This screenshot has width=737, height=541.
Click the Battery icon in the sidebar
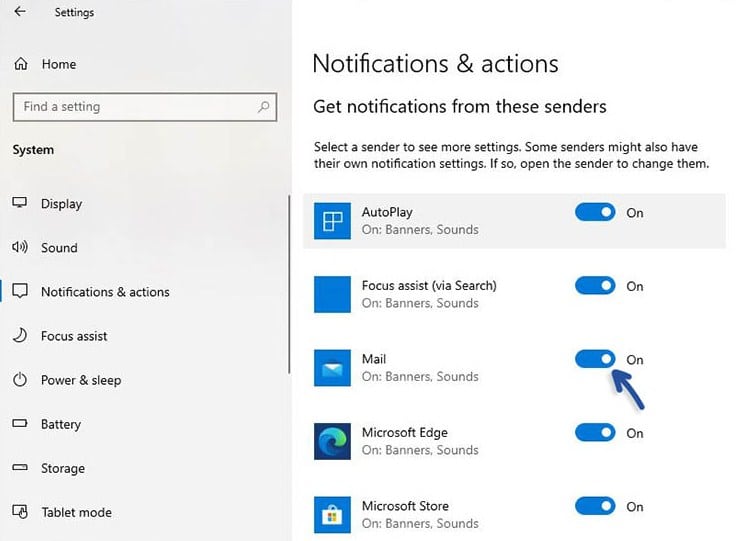[x=20, y=423]
